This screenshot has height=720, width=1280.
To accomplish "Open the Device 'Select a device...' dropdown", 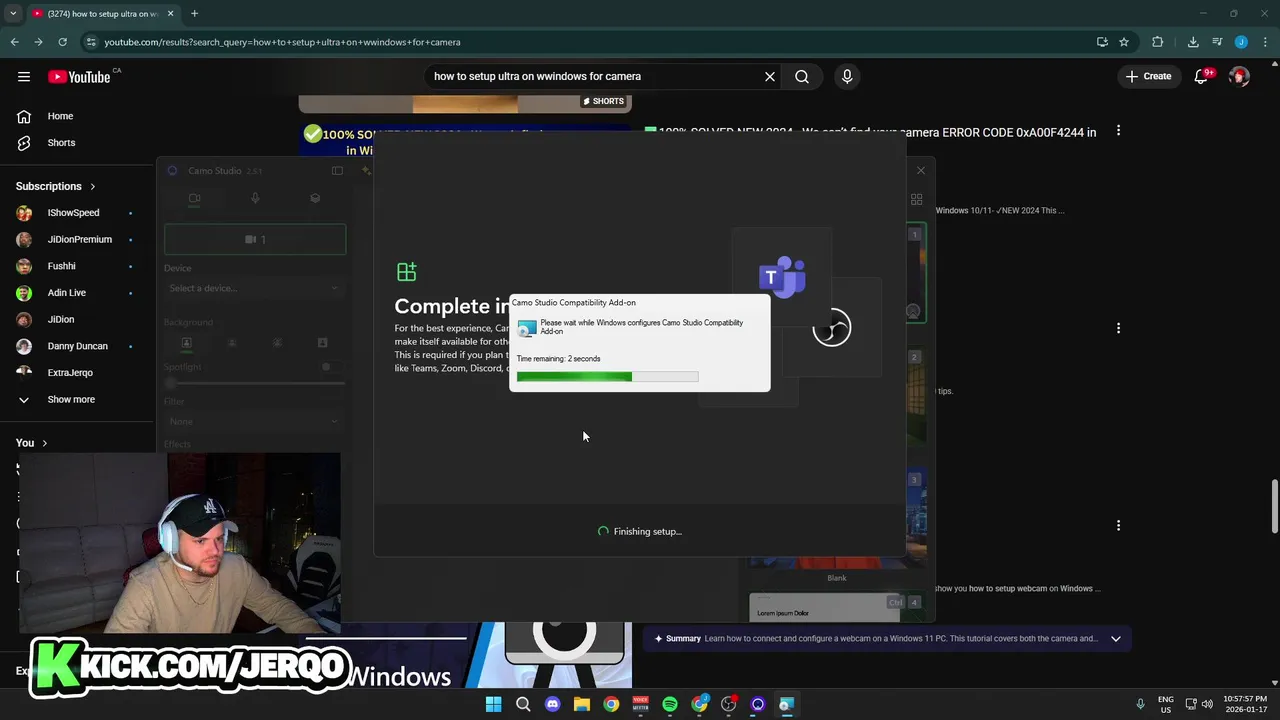I will pos(254,288).
